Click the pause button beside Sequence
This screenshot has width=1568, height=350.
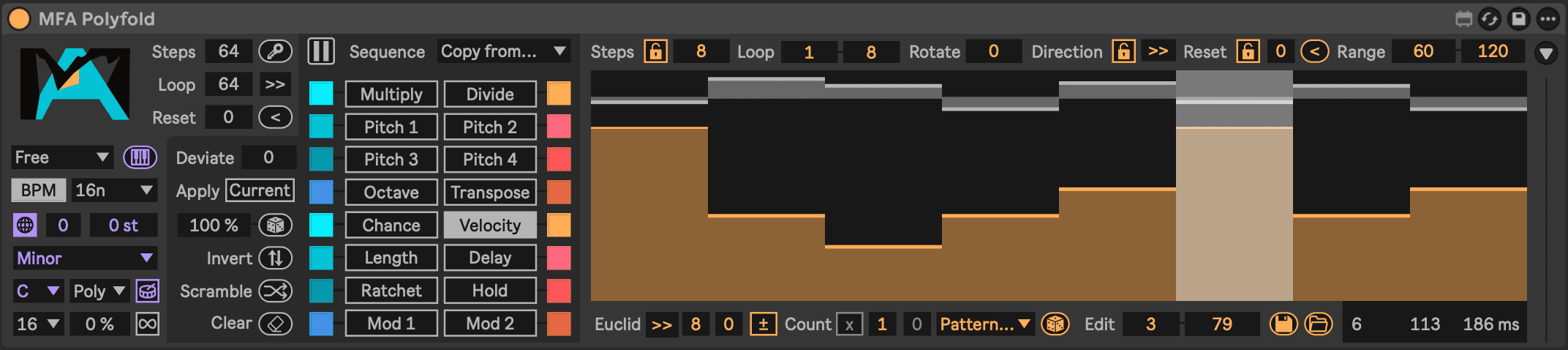321,51
